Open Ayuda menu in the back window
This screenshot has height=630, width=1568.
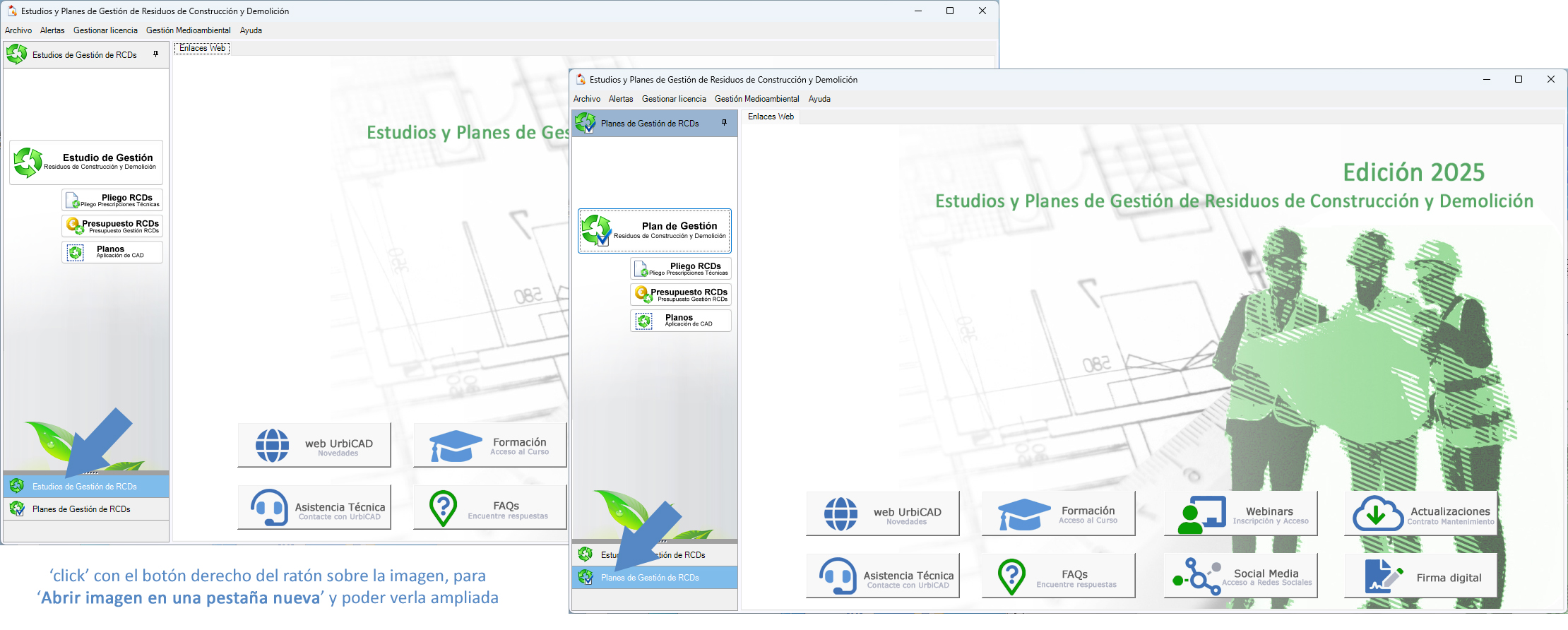click(251, 30)
